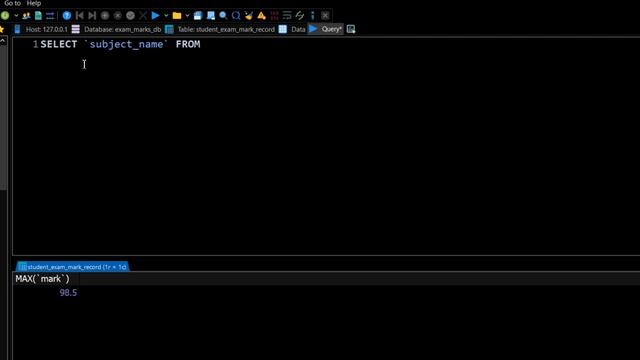Switch to the Data tab
The height and width of the screenshot is (360, 640).
292,29
